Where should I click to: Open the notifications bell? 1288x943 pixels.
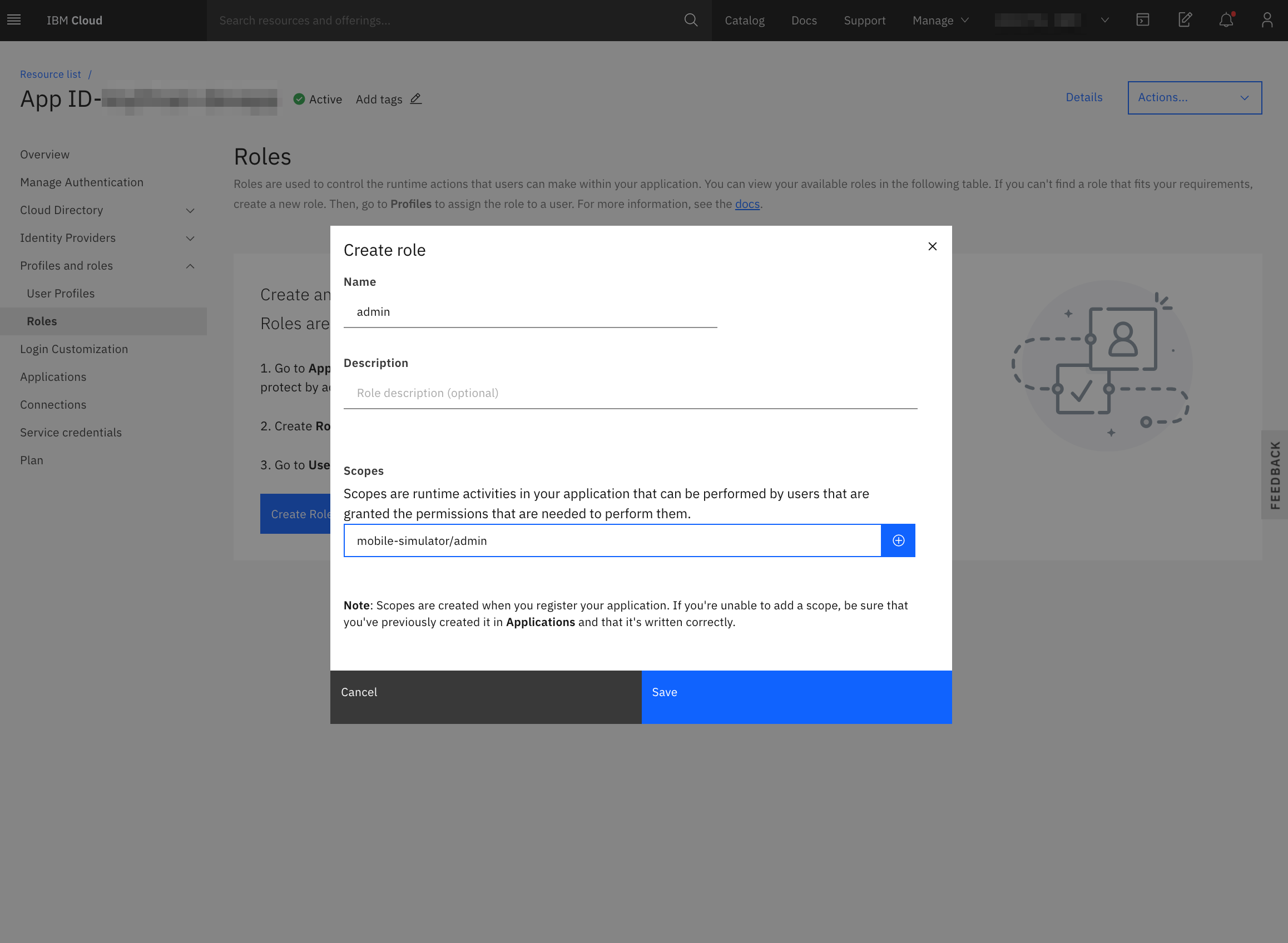pos(1226,21)
